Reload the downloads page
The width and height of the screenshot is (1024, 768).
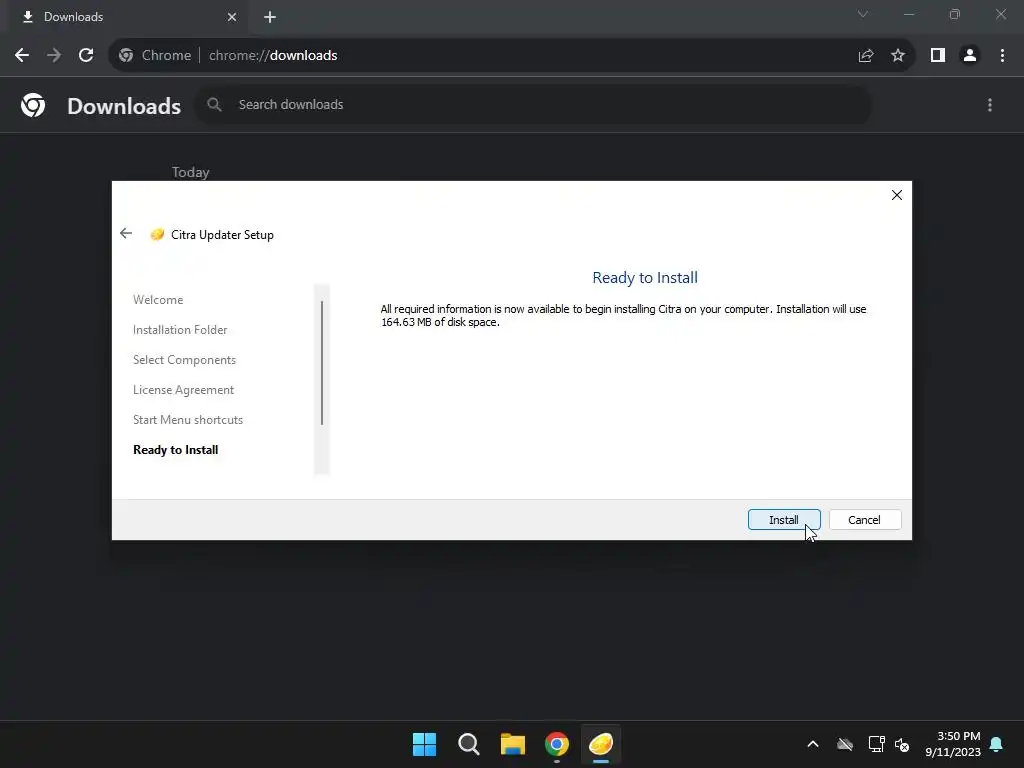click(x=86, y=56)
